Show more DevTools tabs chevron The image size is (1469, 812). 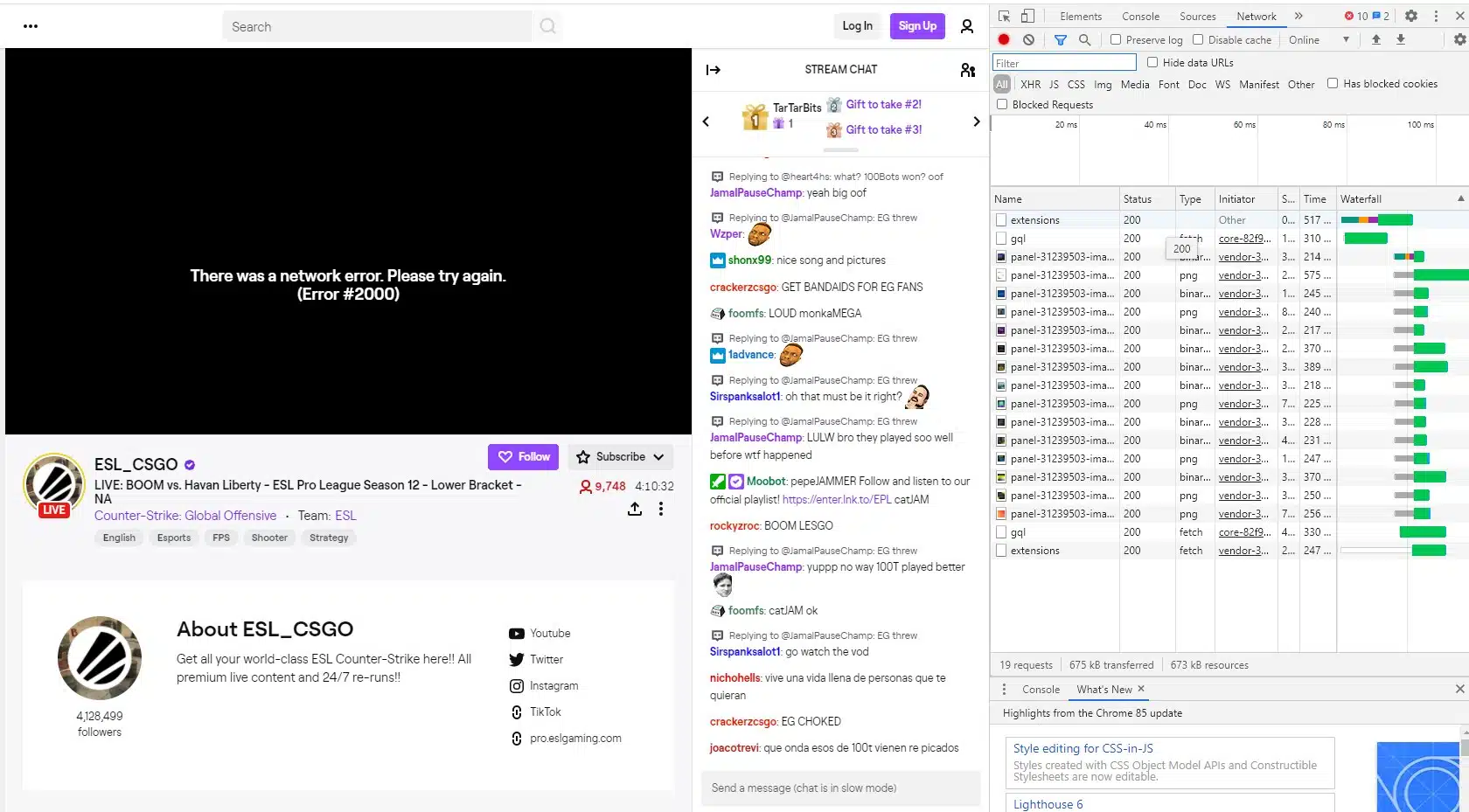tap(1298, 16)
